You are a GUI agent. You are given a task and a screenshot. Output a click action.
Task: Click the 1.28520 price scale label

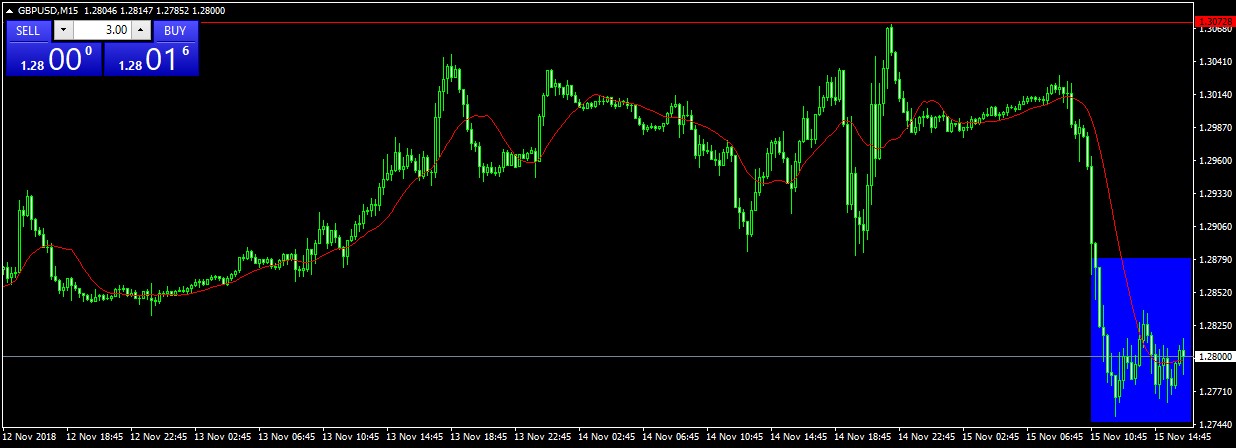(1213, 292)
